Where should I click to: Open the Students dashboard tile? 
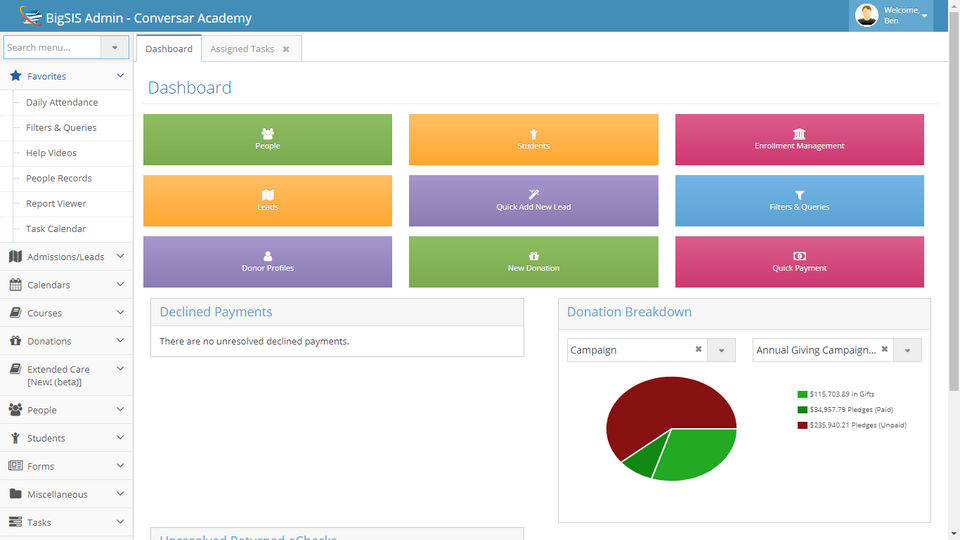pyautogui.click(x=533, y=140)
